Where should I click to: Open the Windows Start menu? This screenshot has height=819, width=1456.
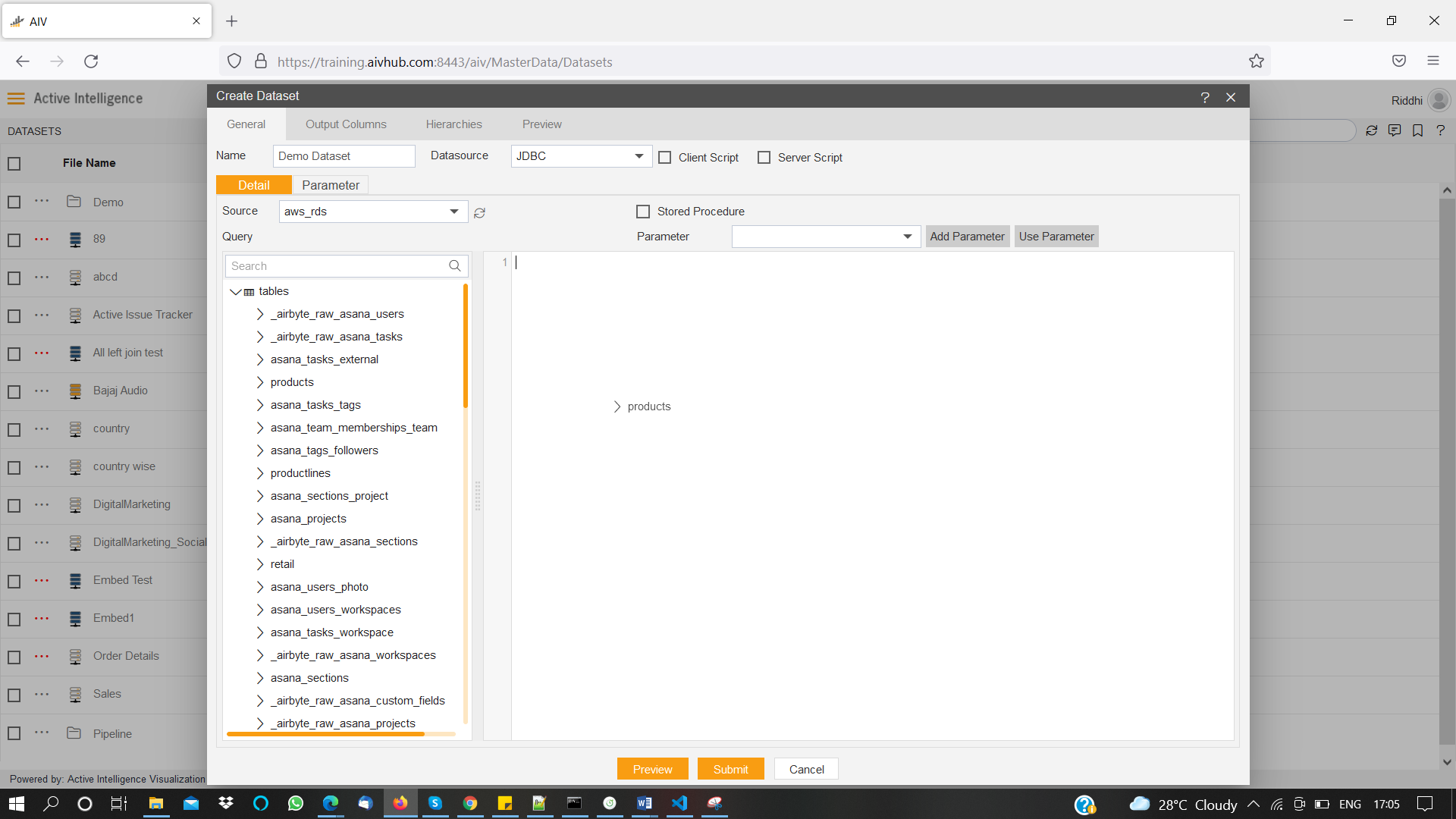[x=17, y=804]
